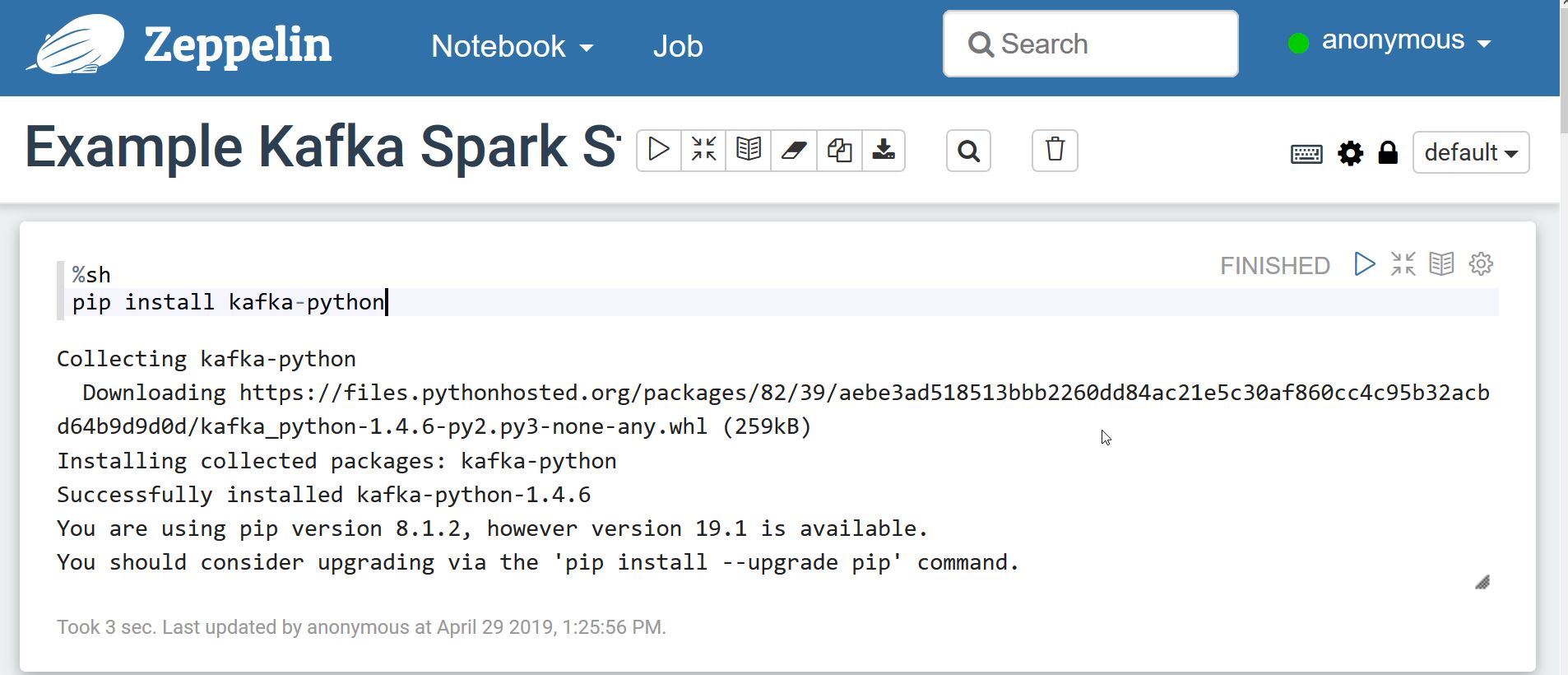1568x675 pixels.
Task: Open the anonymous user dropdown
Action: pyautogui.click(x=1406, y=40)
